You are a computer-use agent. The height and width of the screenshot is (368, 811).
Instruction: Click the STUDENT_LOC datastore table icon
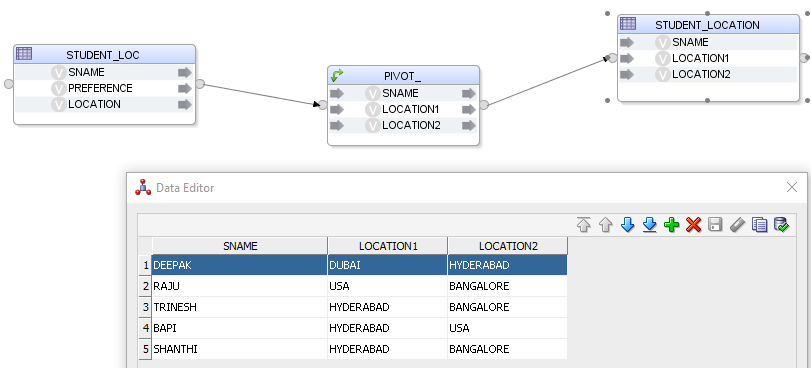(x=24, y=53)
